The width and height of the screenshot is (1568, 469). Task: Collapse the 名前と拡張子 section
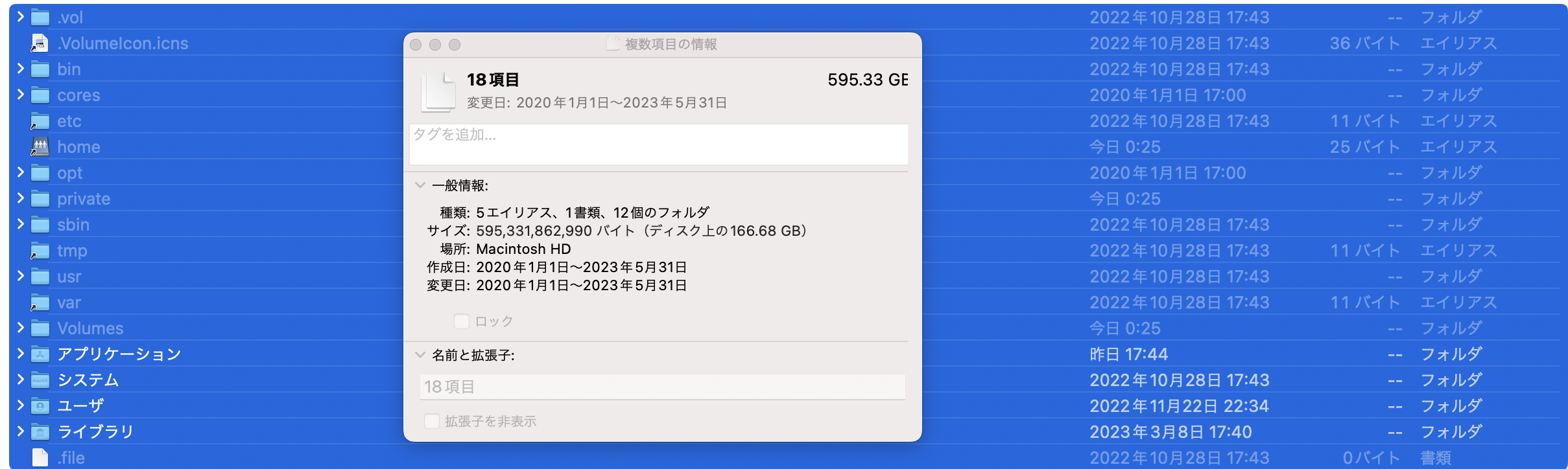coord(420,355)
